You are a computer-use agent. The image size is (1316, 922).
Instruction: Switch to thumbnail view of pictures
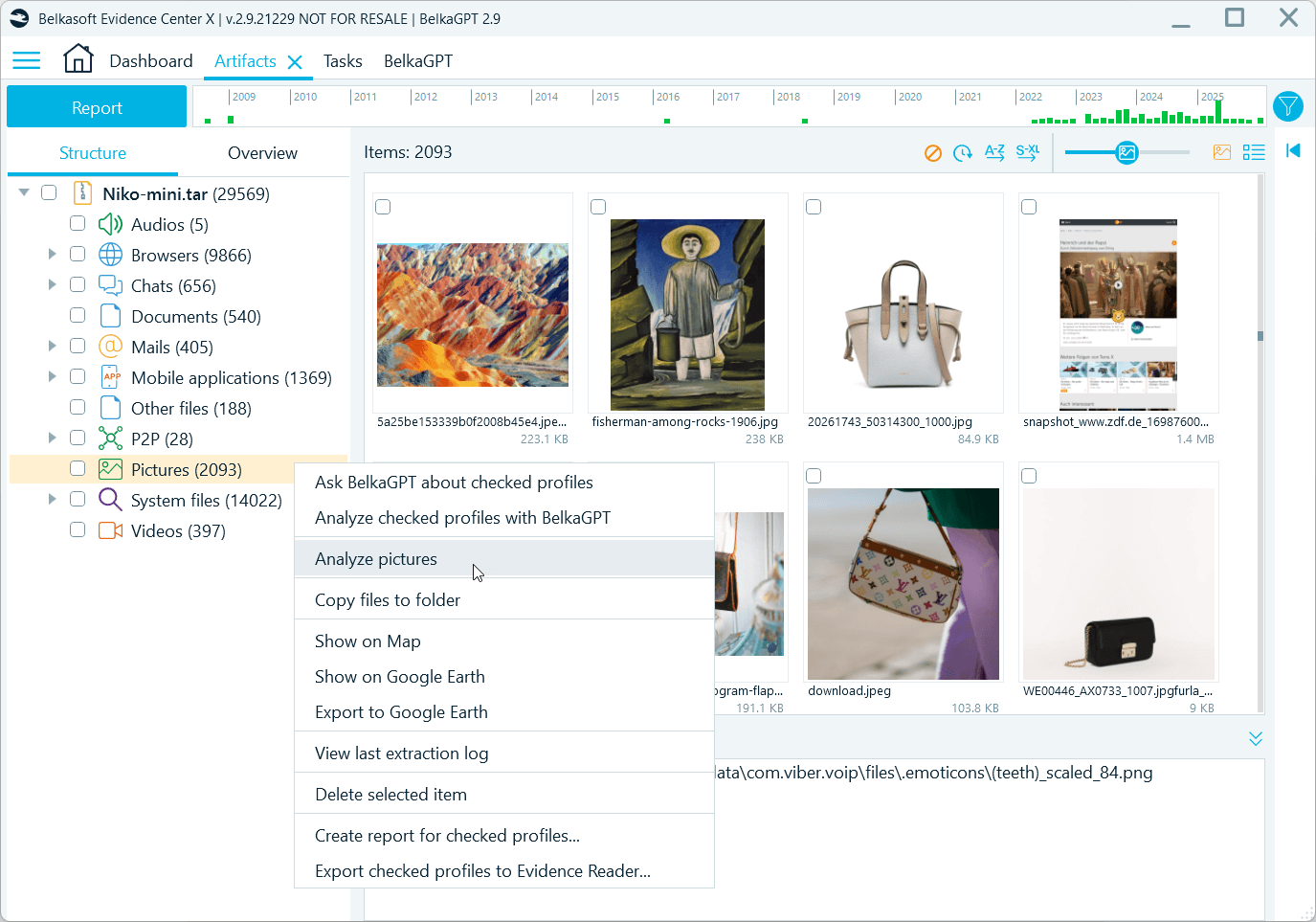[x=1221, y=151]
